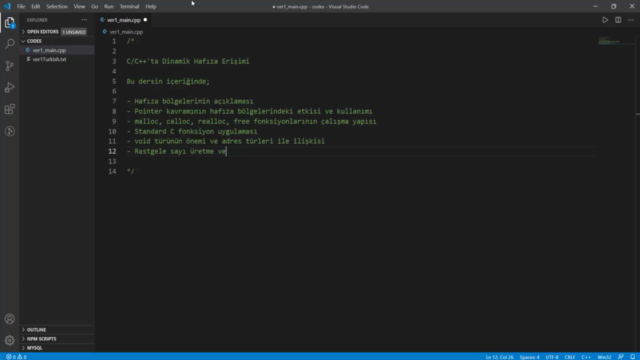The image size is (640, 360).
Task: Click the line beginning "- void türünün önemi"
Action: pos(226,141)
